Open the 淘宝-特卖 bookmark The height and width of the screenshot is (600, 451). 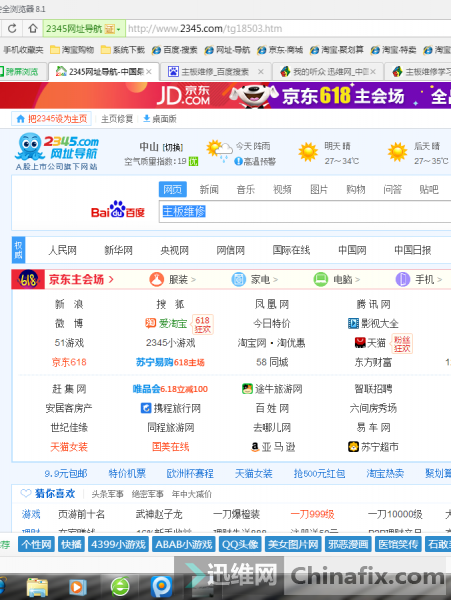(393, 50)
